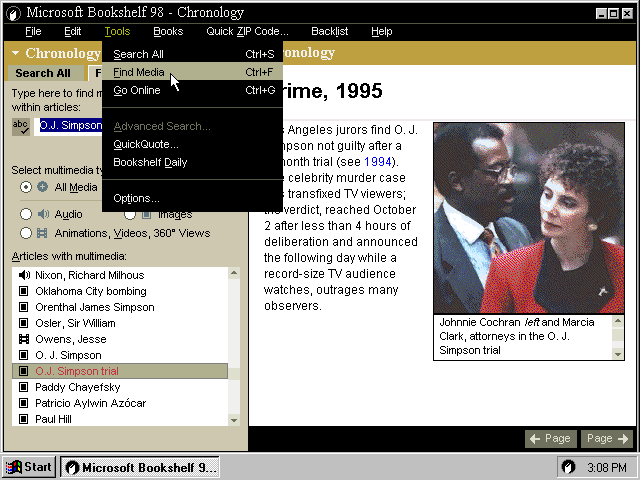Expand the Chronology book dropdown arrow

[15, 53]
